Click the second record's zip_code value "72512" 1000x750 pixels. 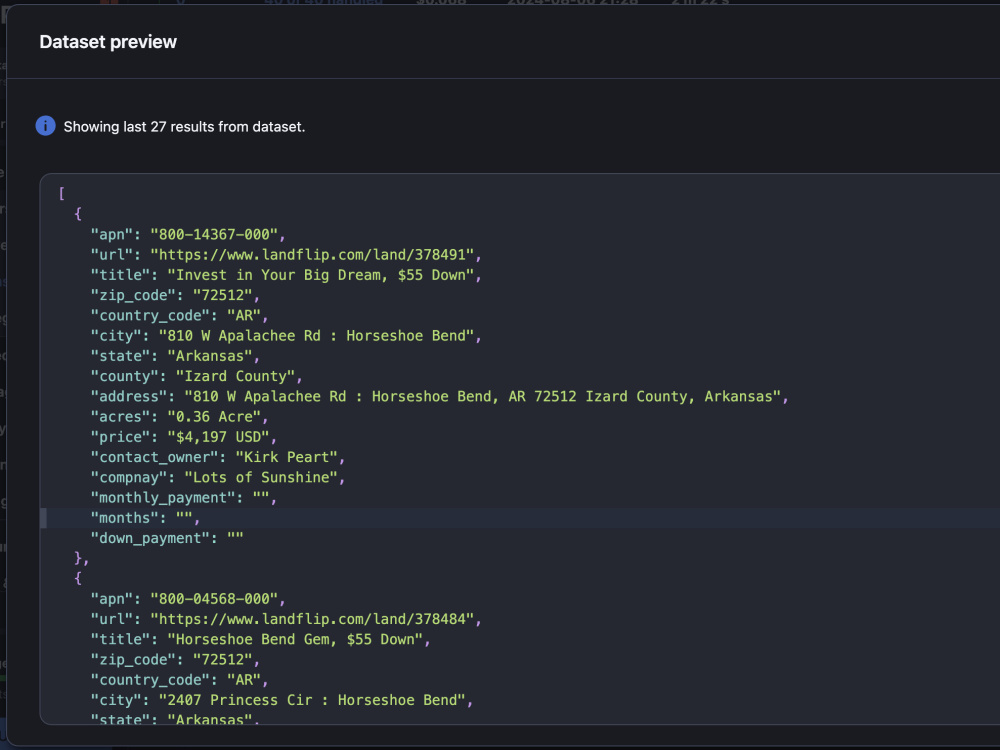click(x=223, y=659)
